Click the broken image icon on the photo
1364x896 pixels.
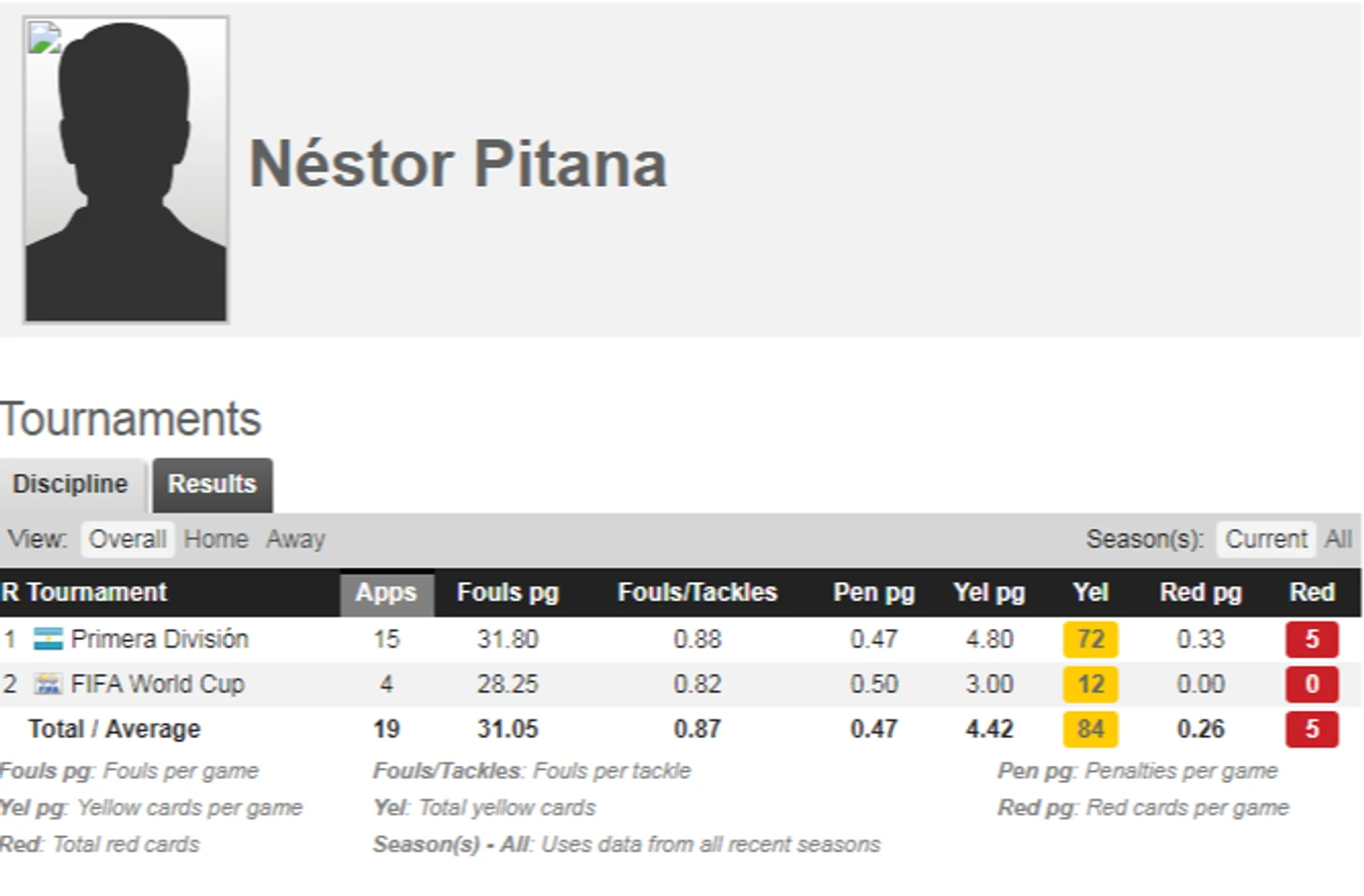point(44,38)
